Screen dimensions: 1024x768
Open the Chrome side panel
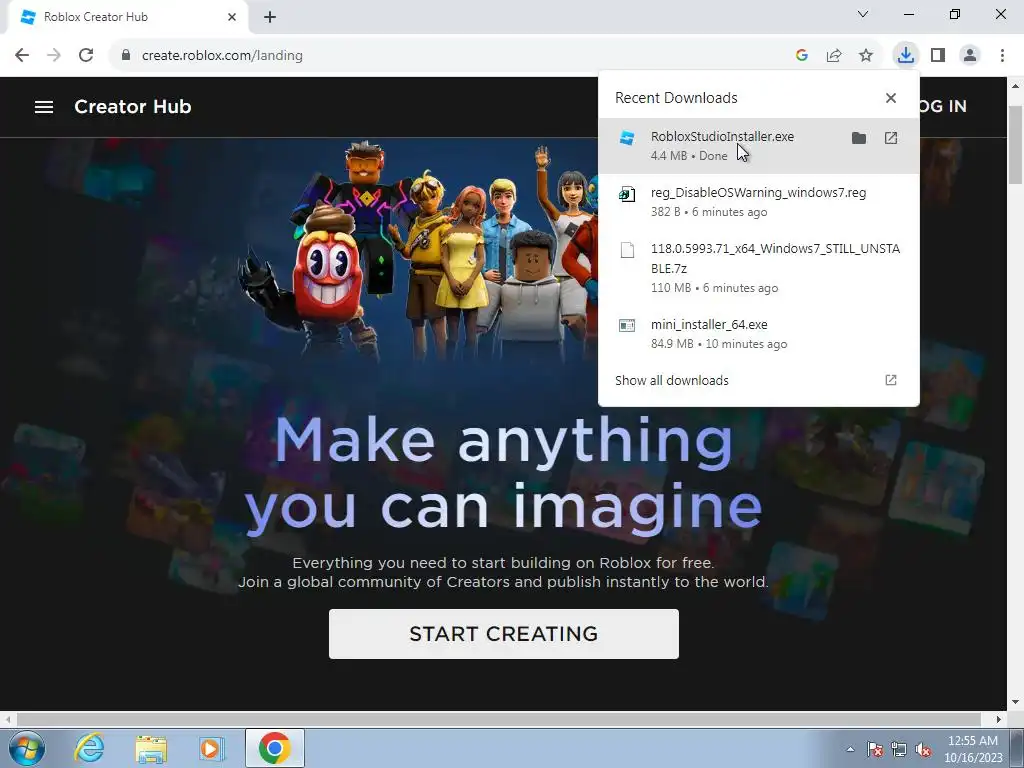click(x=938, y=56)
